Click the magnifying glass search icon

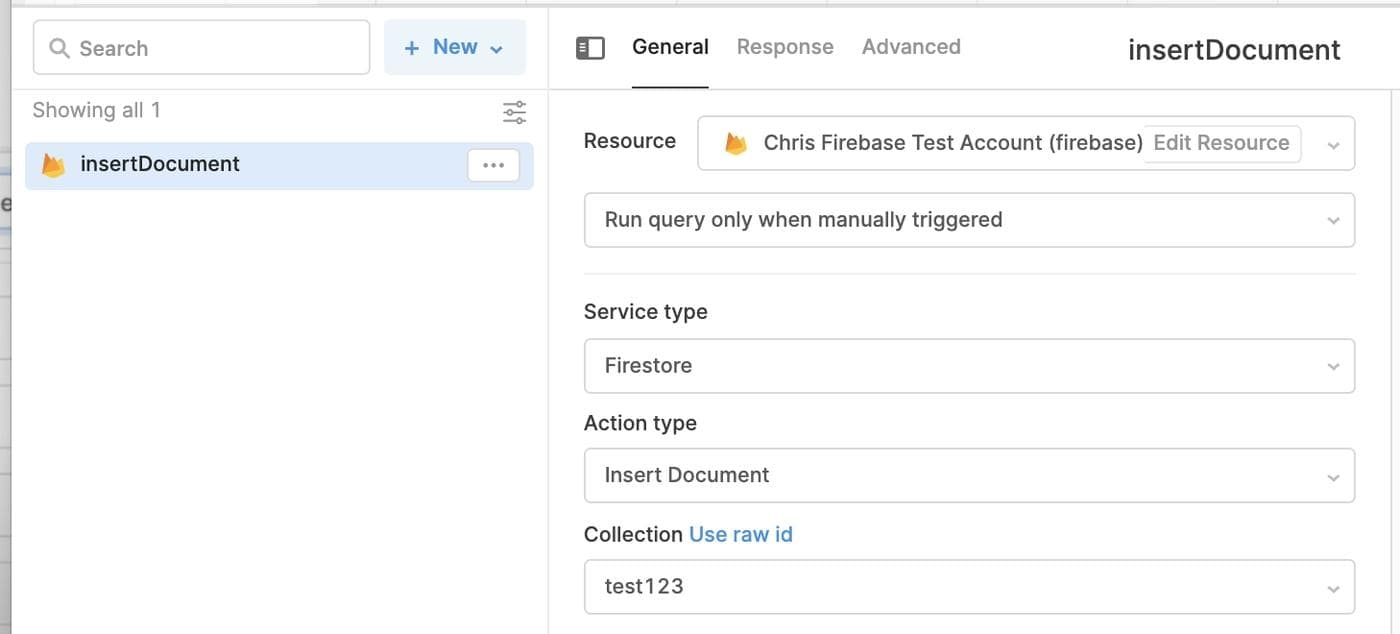point(59,48)
